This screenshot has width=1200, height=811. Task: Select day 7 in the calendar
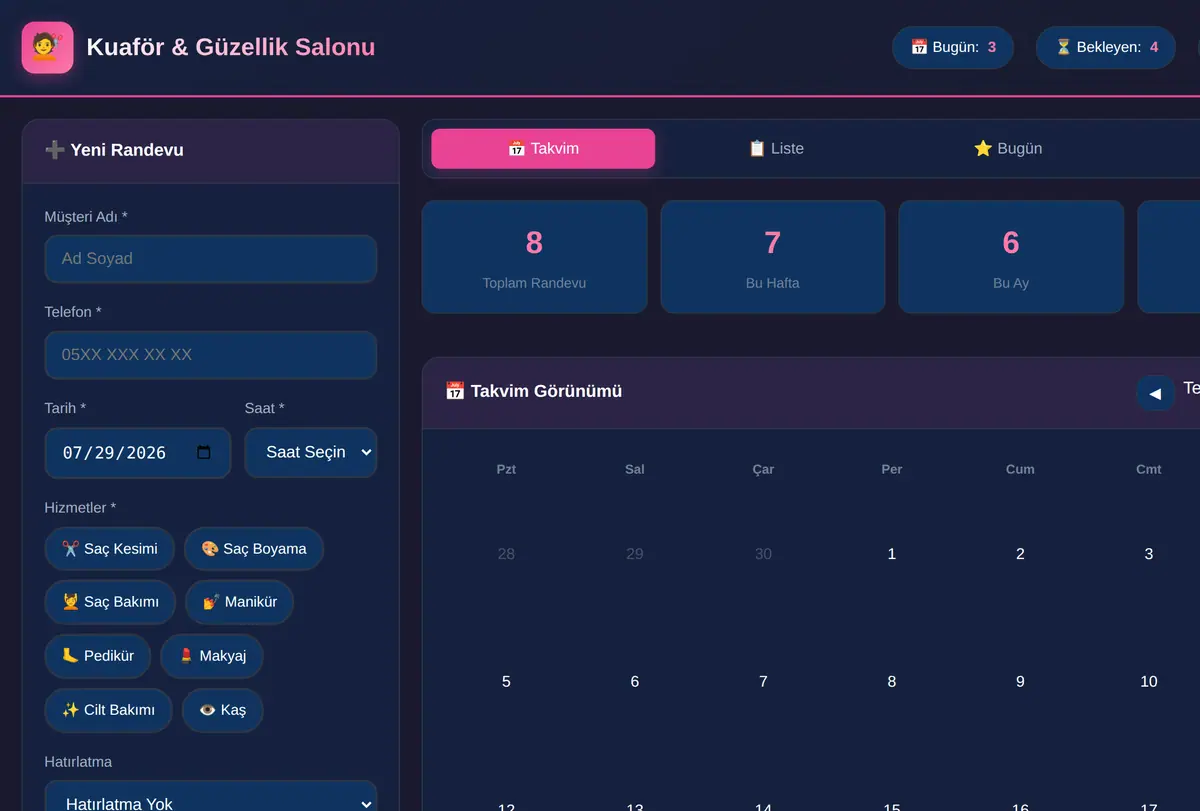[763, 682]
